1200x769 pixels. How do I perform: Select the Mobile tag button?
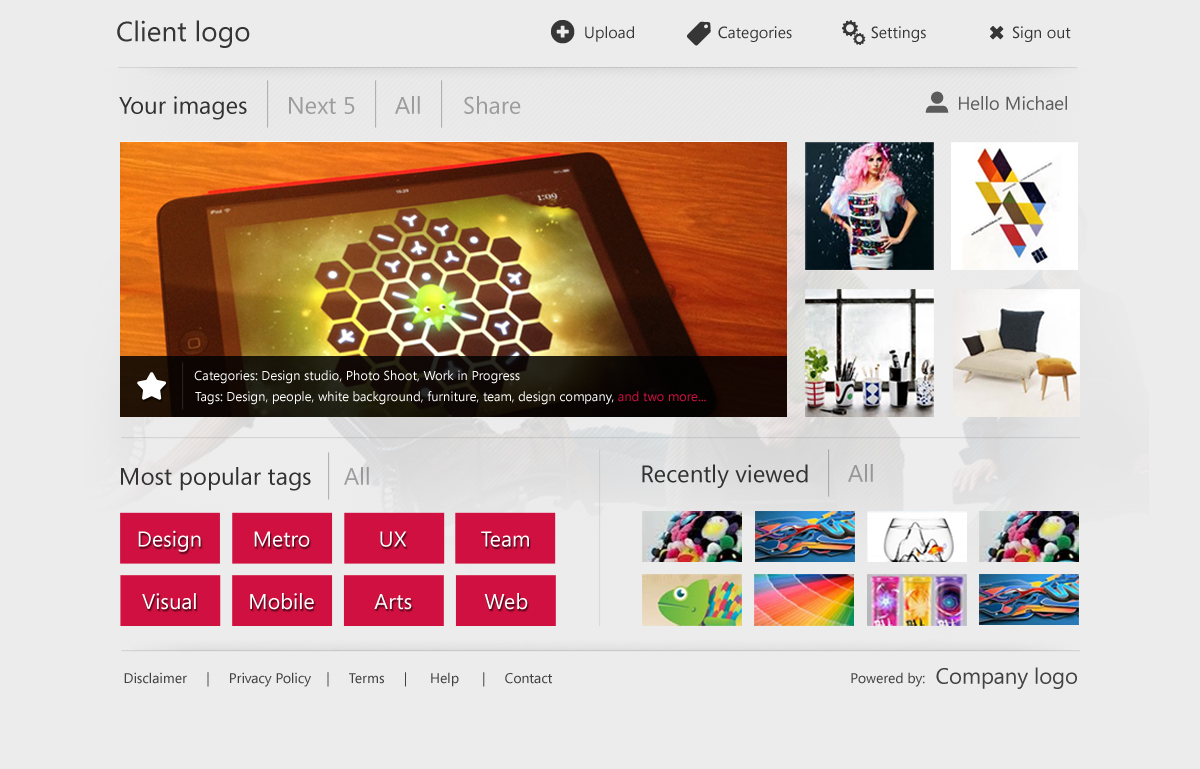pyautogui.click(x=282, y=601)
